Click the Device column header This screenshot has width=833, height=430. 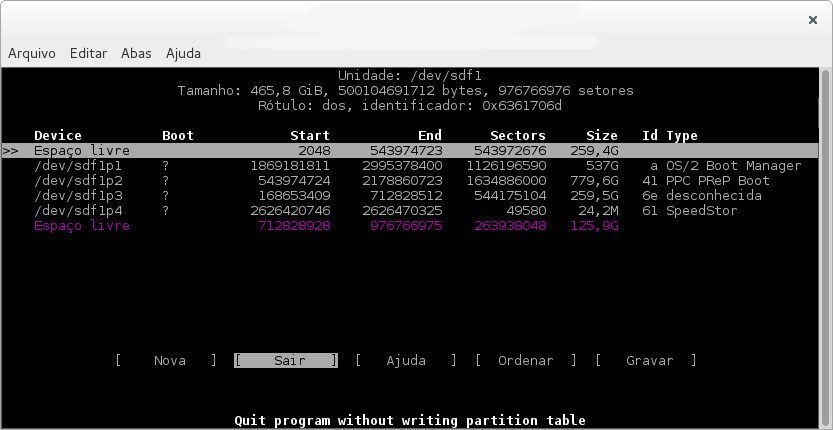coord(58,136)
